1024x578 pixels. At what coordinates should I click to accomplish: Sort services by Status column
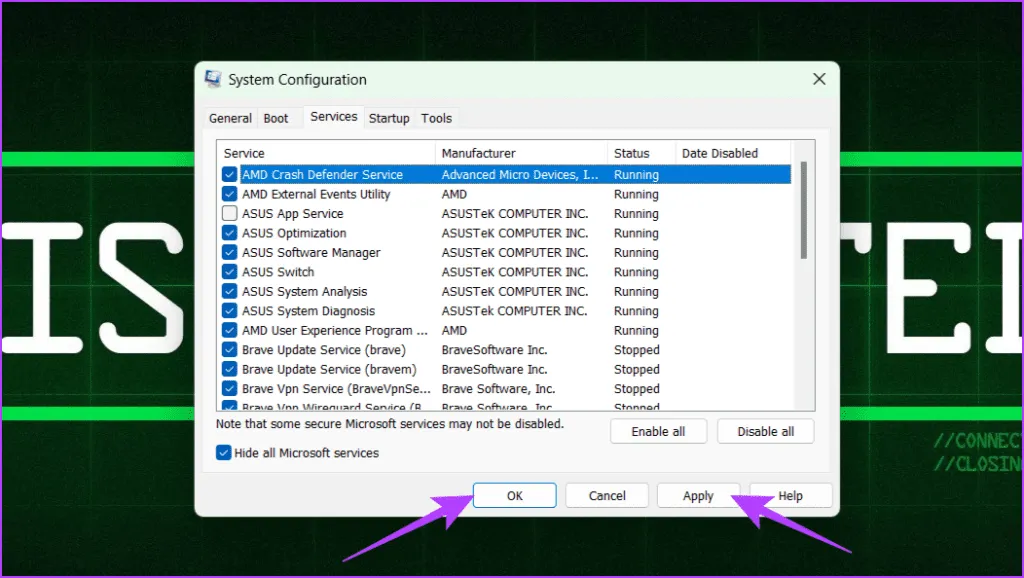[640, 153]
